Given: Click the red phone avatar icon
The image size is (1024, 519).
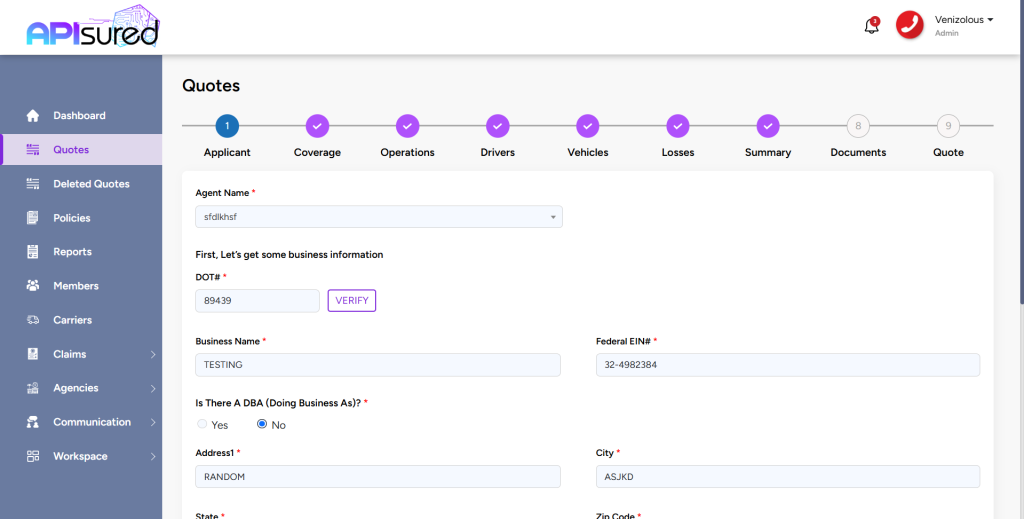Looking at the screenshot, I should (909, 25).
